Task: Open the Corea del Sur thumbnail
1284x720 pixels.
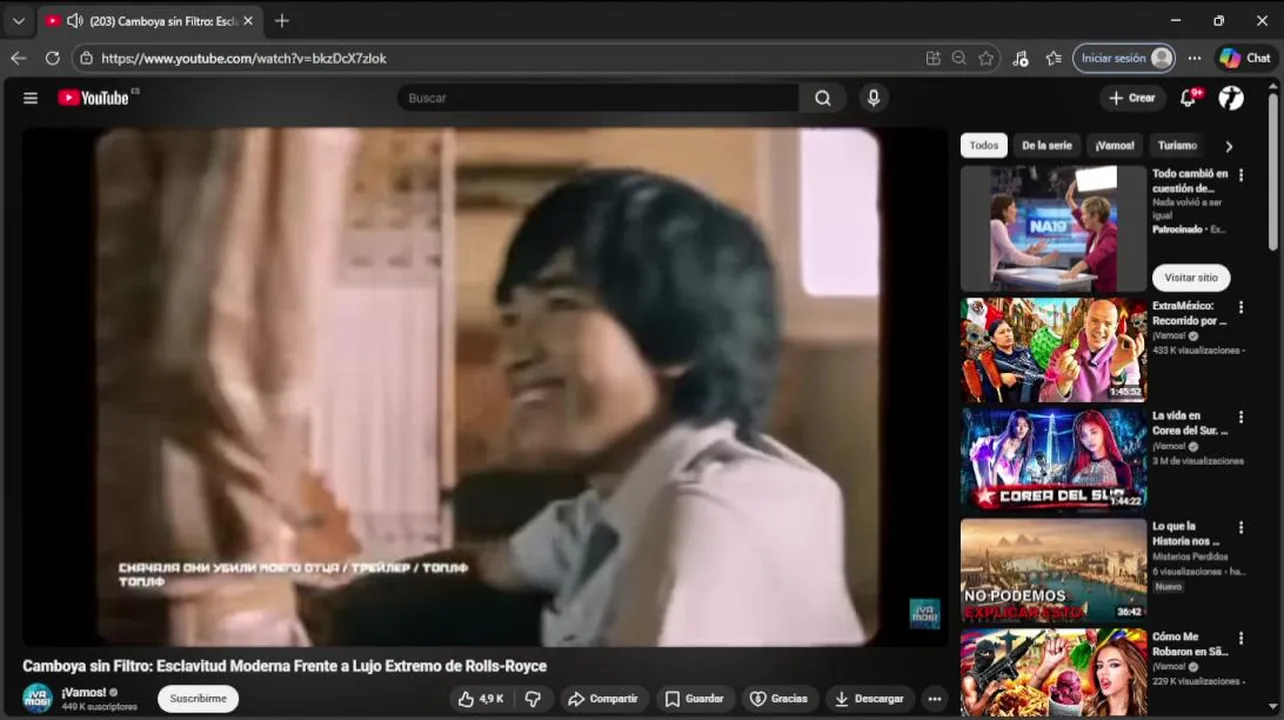Action: tap(1054, 460)
